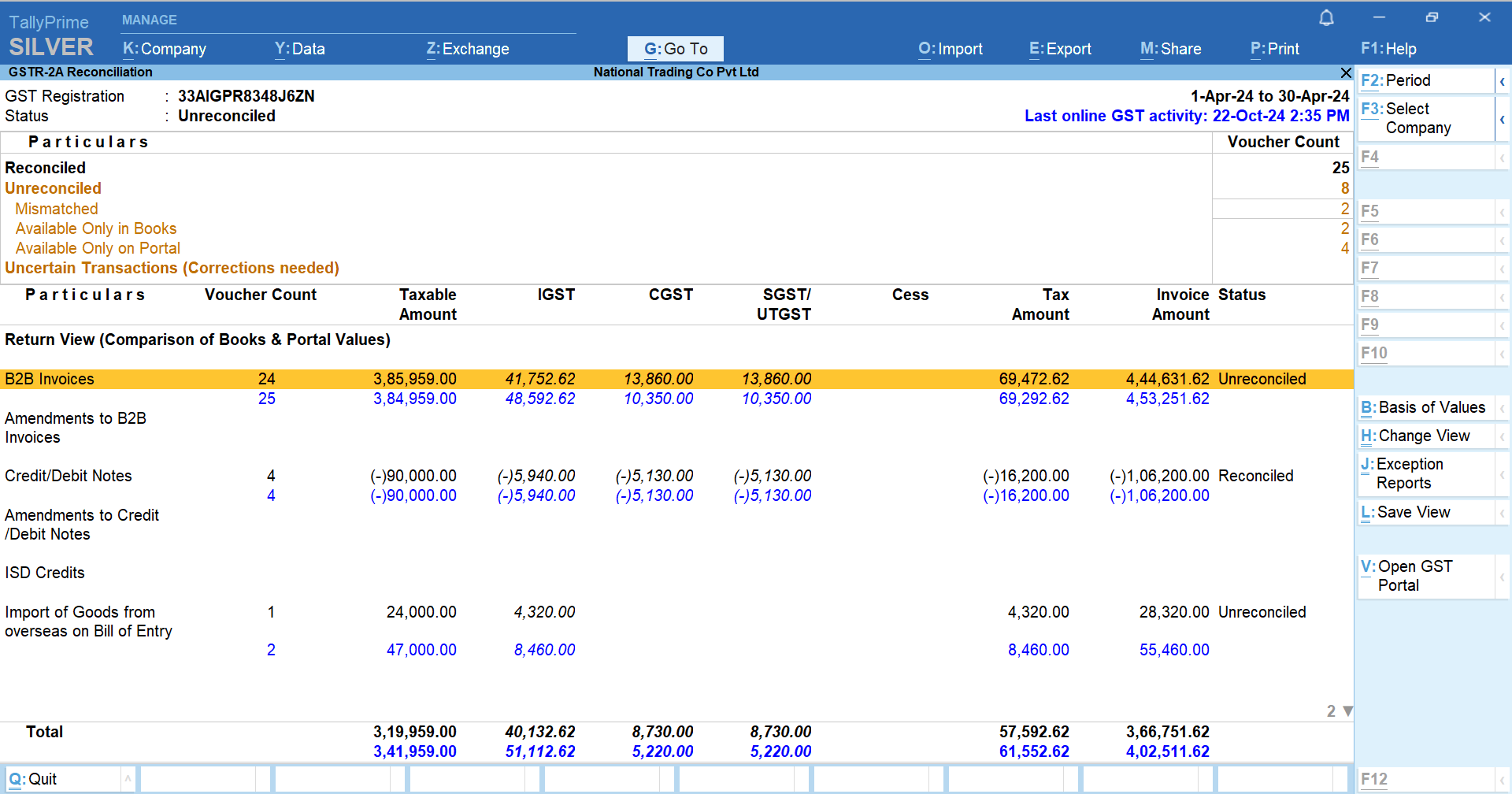Expand the Quit button caret

(x=128, y=779)
